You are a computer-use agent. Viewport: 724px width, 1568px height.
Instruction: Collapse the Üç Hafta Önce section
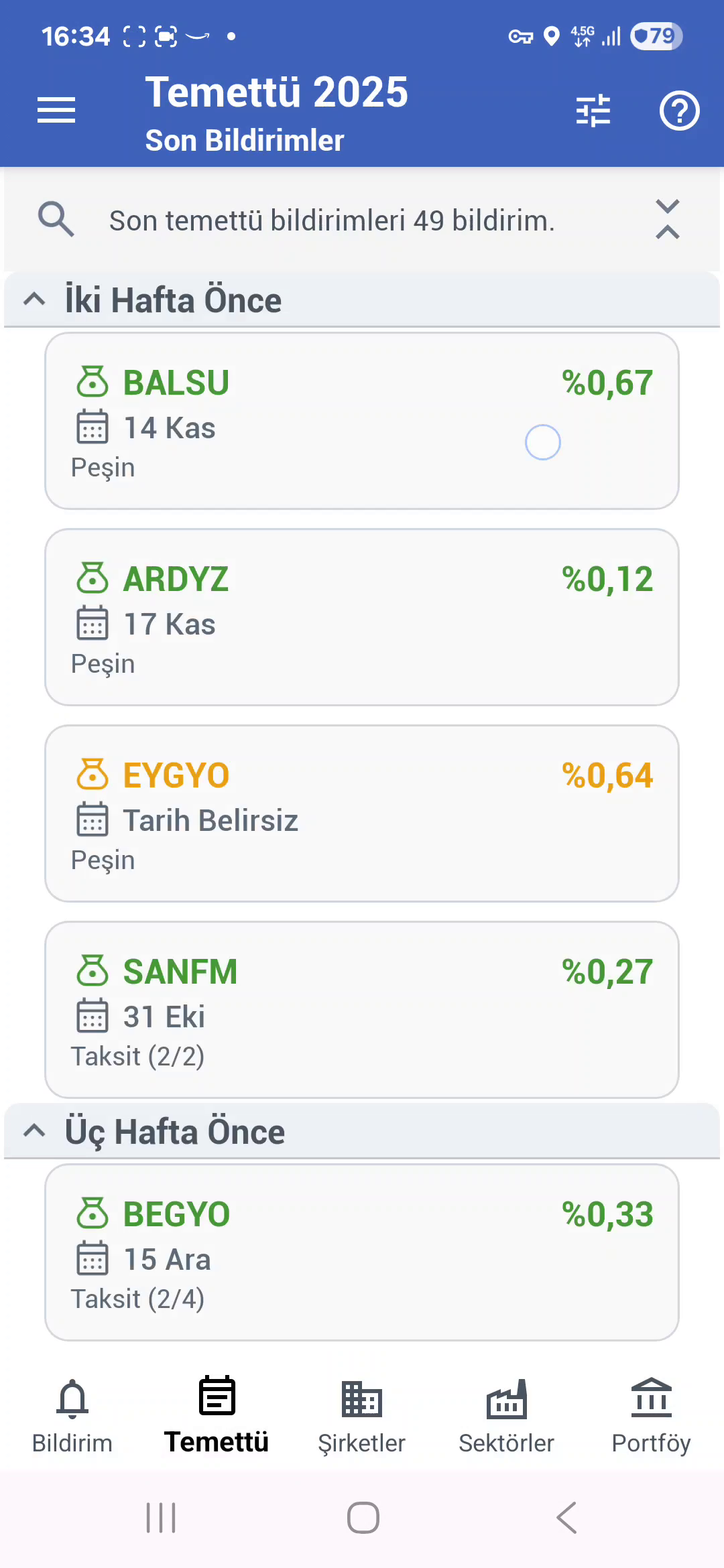(35, 1131)
